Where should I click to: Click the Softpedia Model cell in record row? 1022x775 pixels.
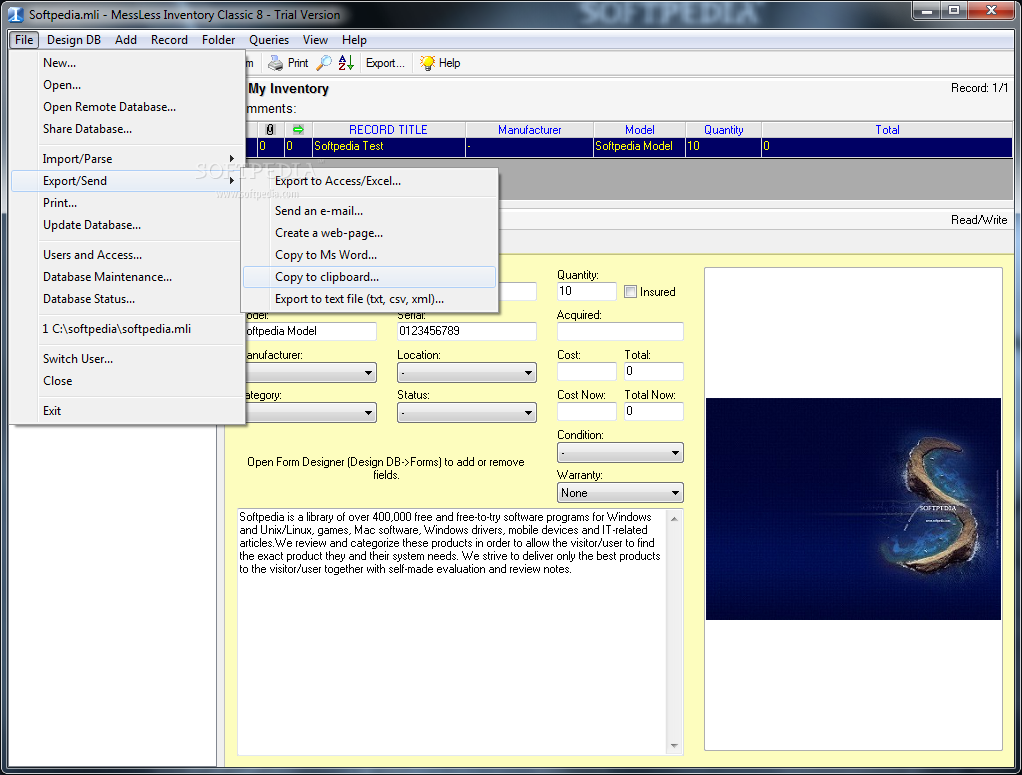click(639, 147)
